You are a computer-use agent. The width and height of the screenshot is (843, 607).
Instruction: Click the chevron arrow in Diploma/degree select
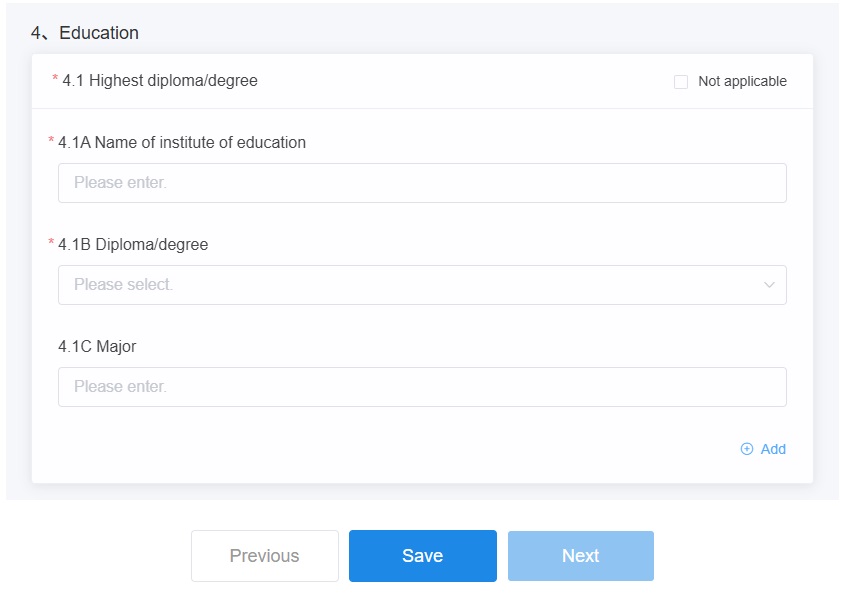click(769, 285)
